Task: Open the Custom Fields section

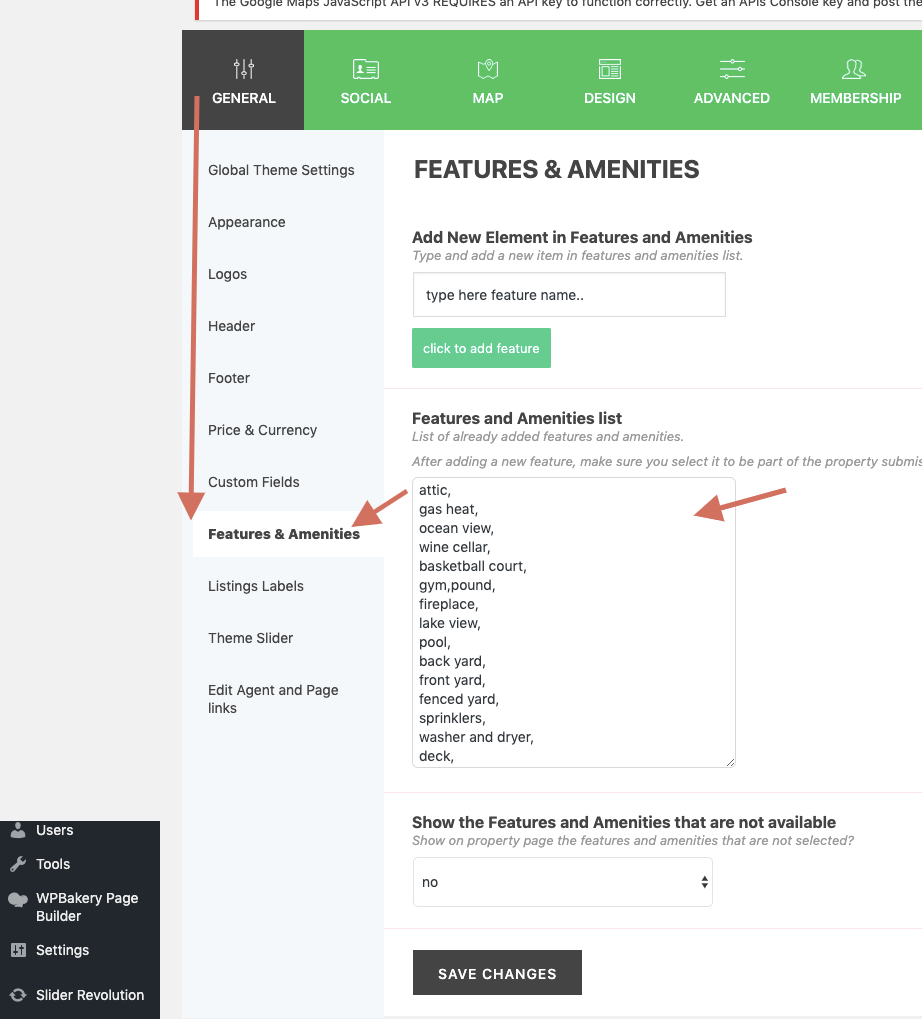Action: click(x=254, y=482)
